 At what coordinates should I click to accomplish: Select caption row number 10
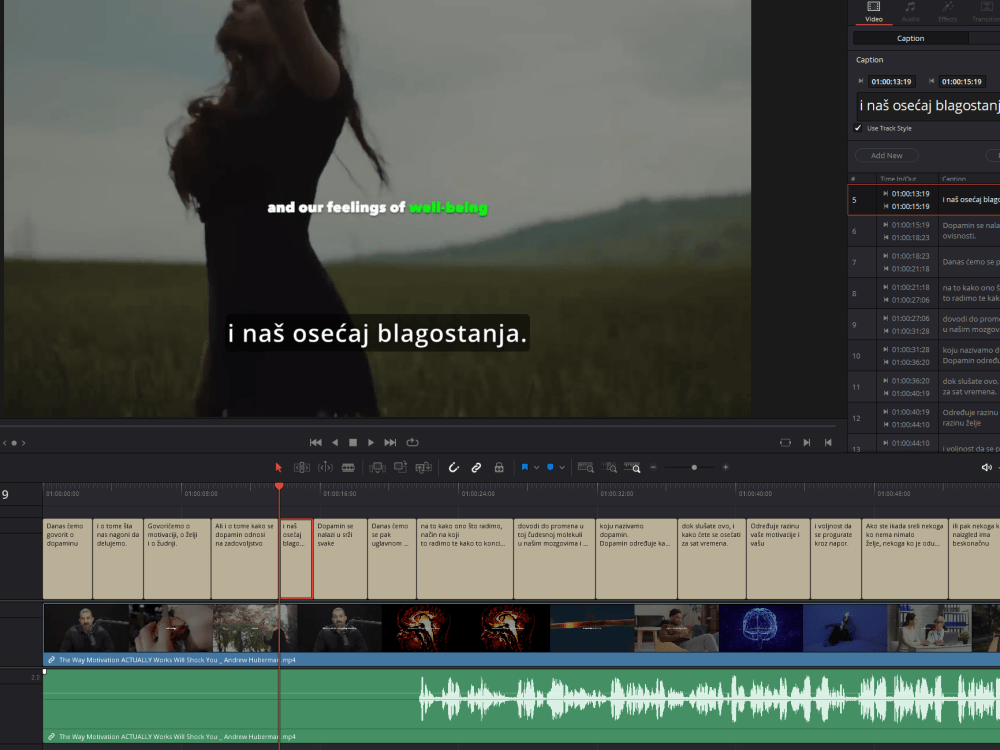coord(924,356)
